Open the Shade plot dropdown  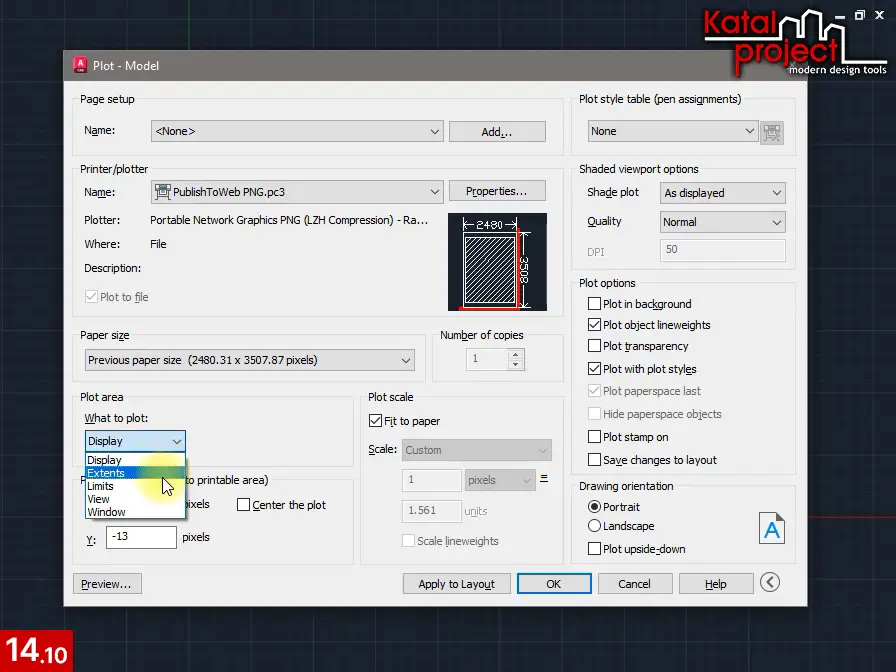(x=779, y=192)
